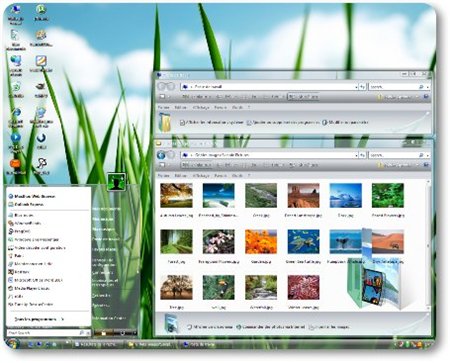Select the orange flowers thumbnail
This screenshot has height=363, width=450.
click(x=261, y=242)
